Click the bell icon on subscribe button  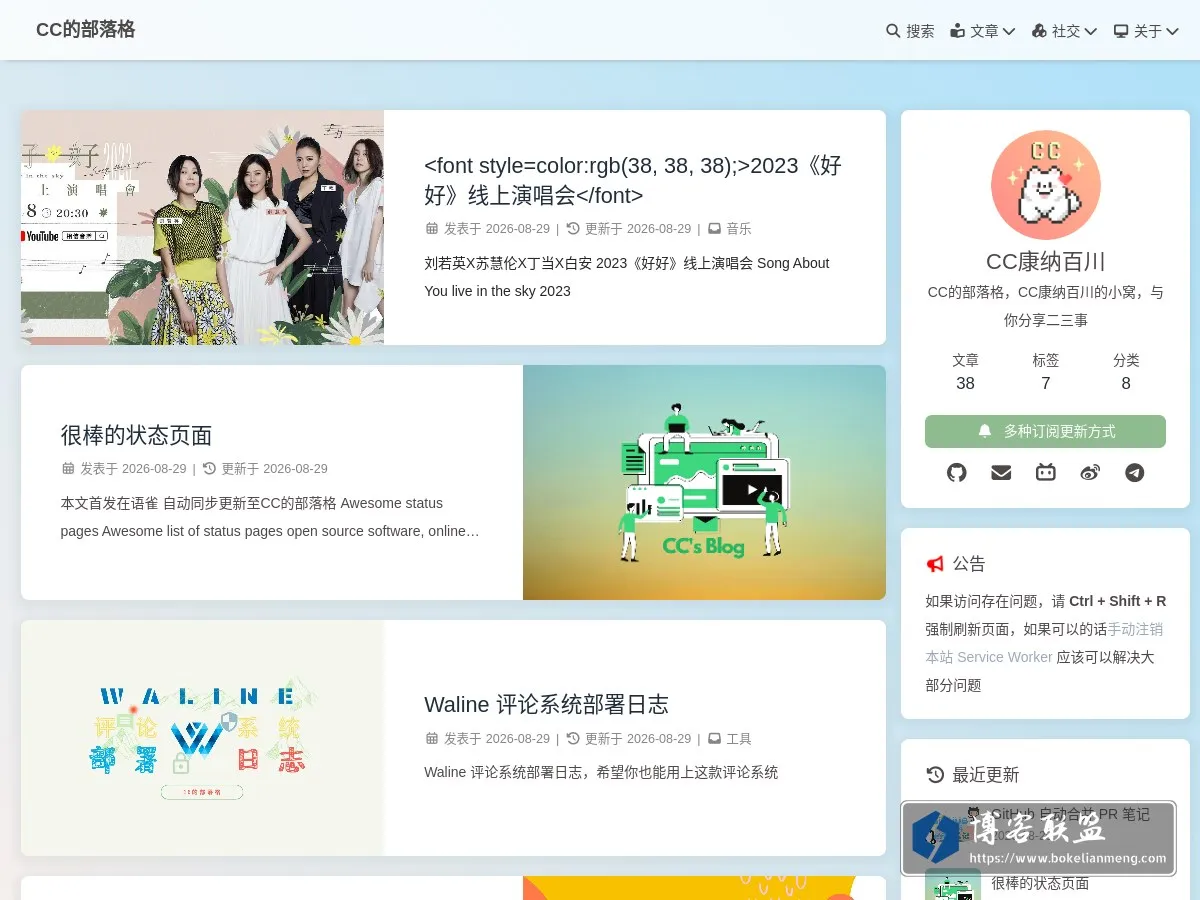[x=985, y=431]
